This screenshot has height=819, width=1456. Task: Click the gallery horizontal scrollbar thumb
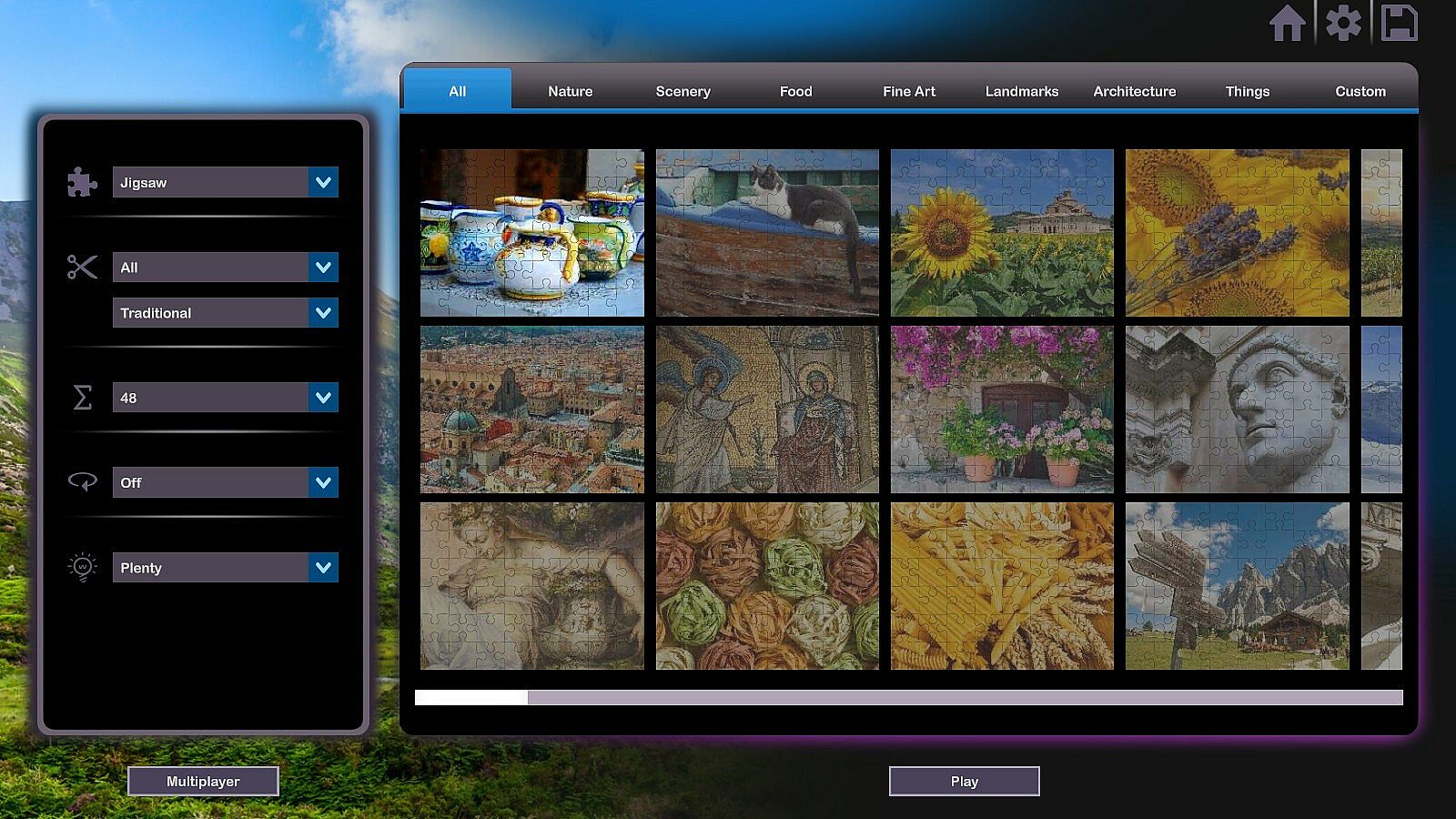[x=471, y=697]
